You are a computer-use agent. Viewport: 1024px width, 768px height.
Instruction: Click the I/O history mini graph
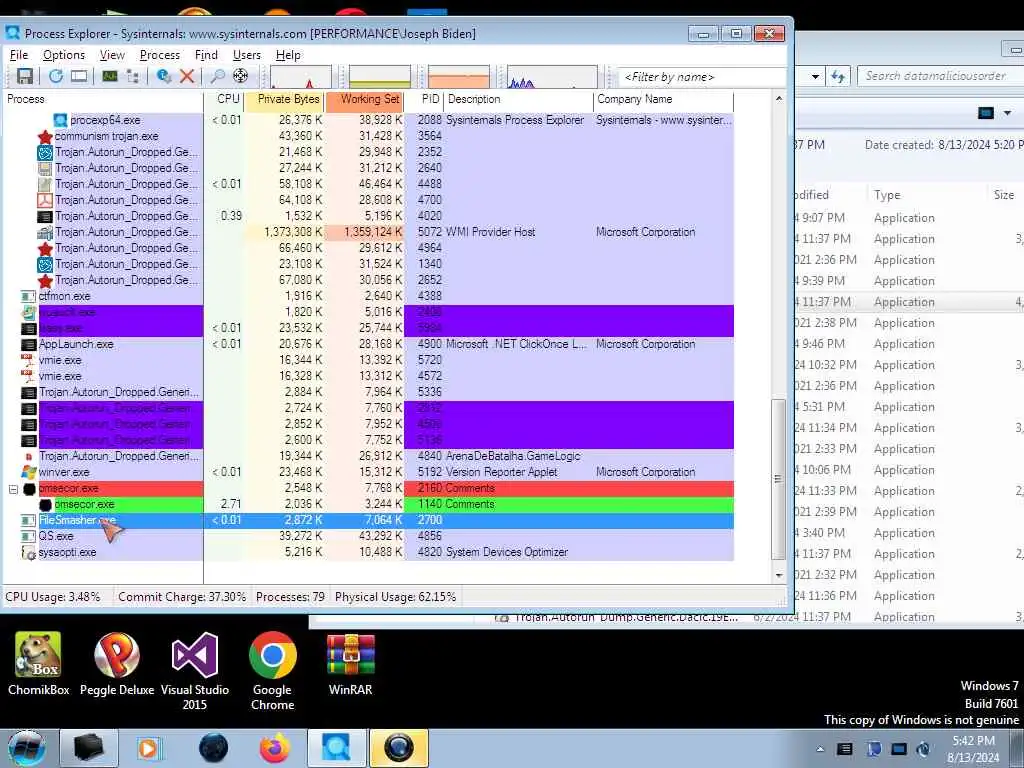[552, 77]
